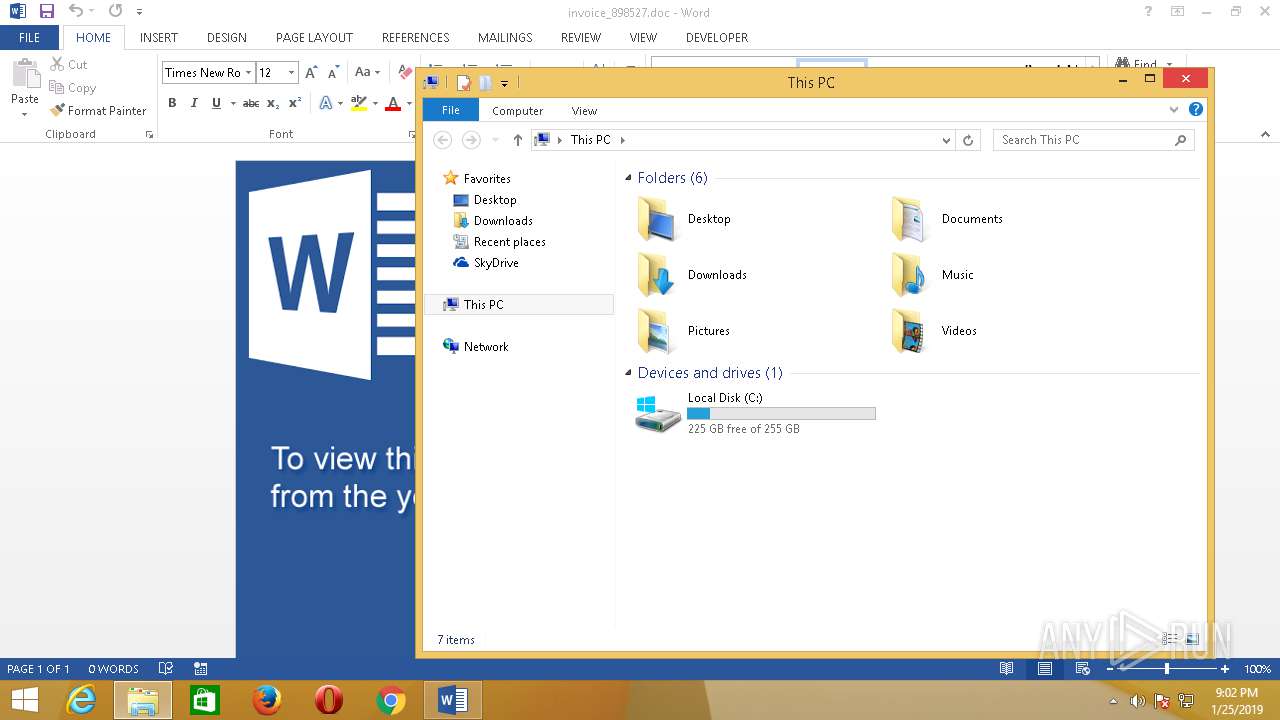This screenshot has width=1280, height=720.
Task: Activate the Format Painter
Action: pyautogui.click(x=98, y=111)
